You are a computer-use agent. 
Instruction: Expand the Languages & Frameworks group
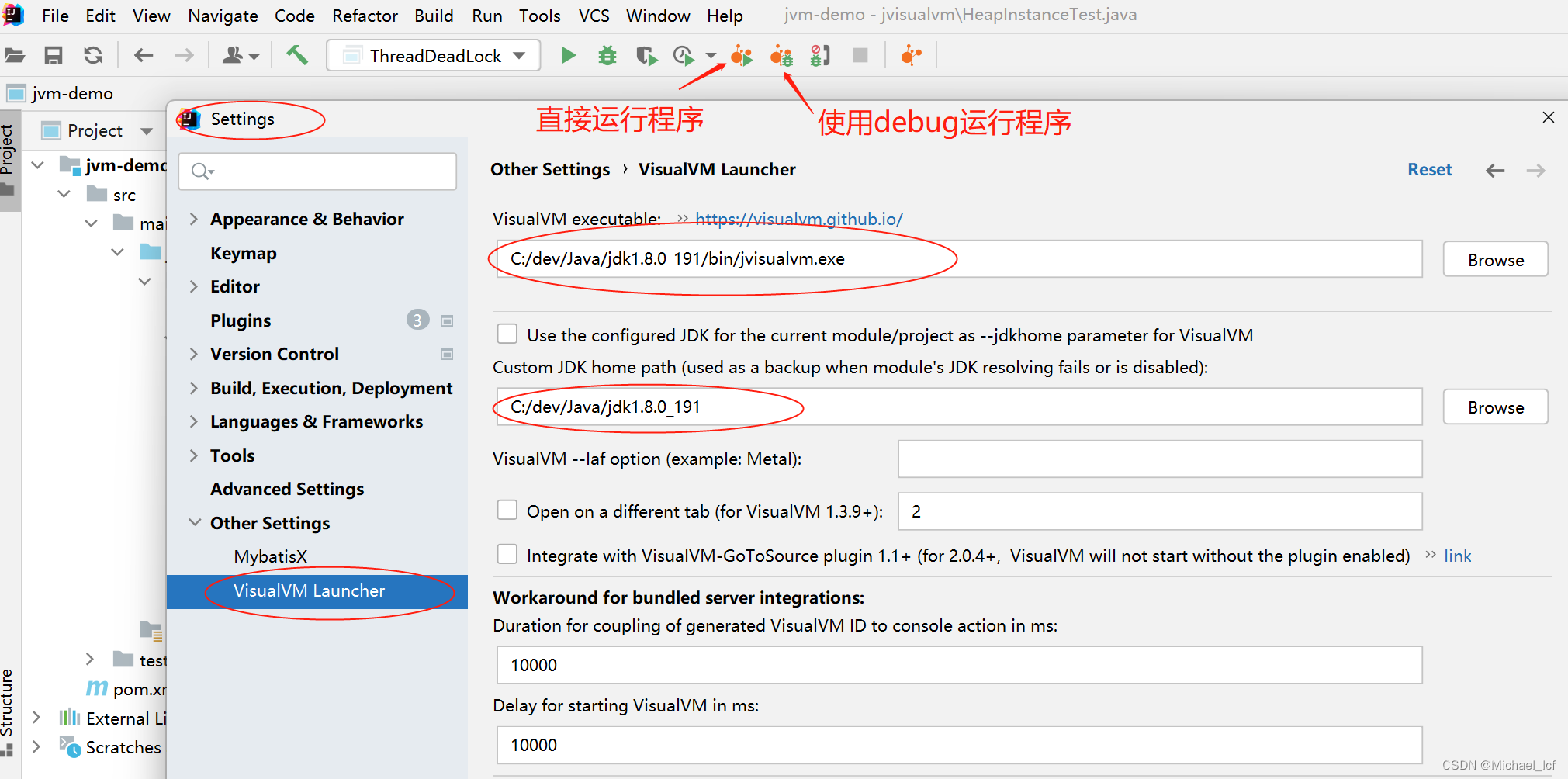click(x=194, y=421)
